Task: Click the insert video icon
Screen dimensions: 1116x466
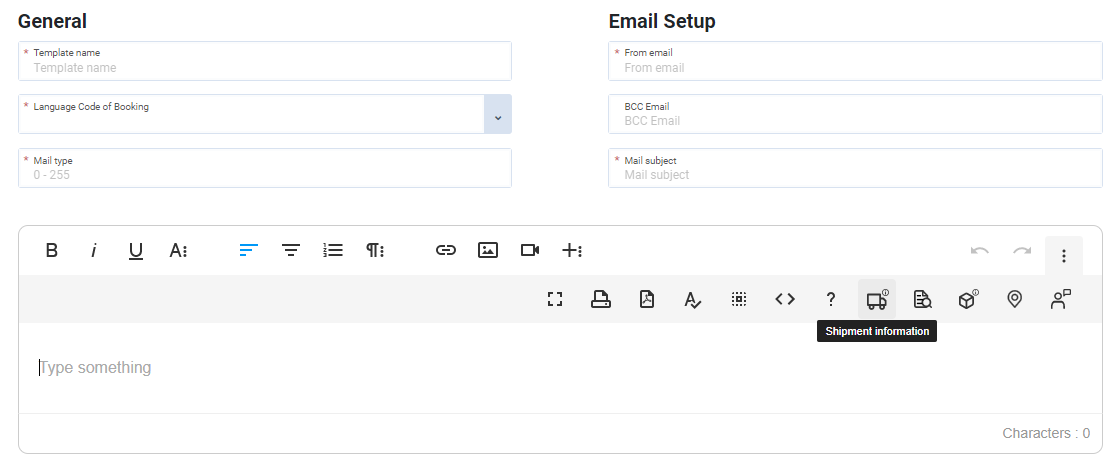Action: [x=530, y=251]
